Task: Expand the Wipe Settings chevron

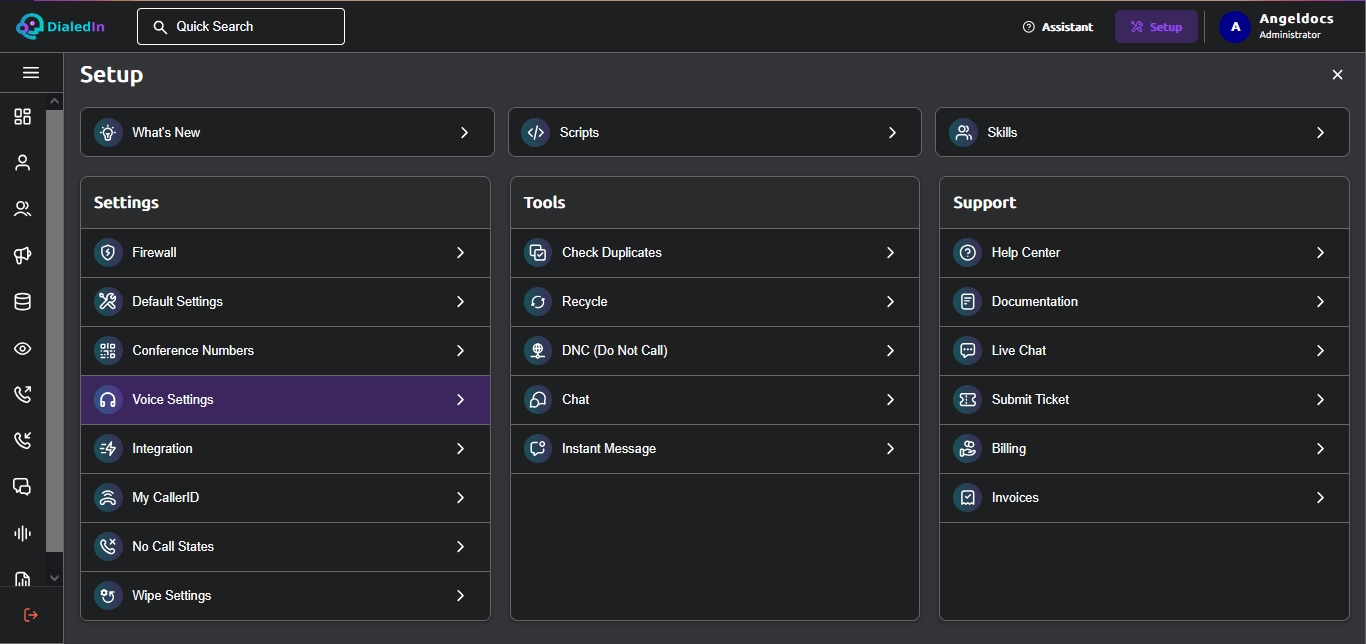Action: coord(460,596)
